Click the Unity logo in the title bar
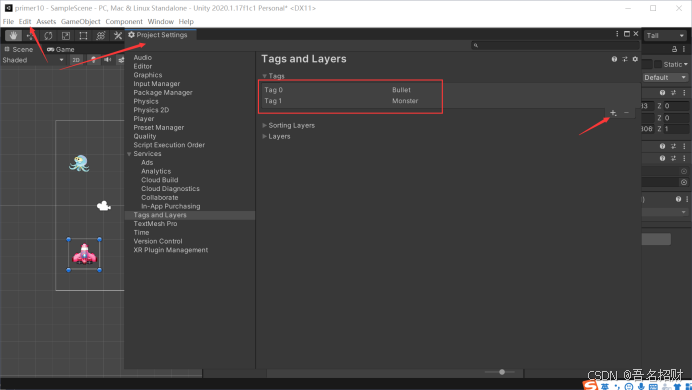The width and height of the screenshot is (692, 390). pyautogui.click(x=8, y=8)
